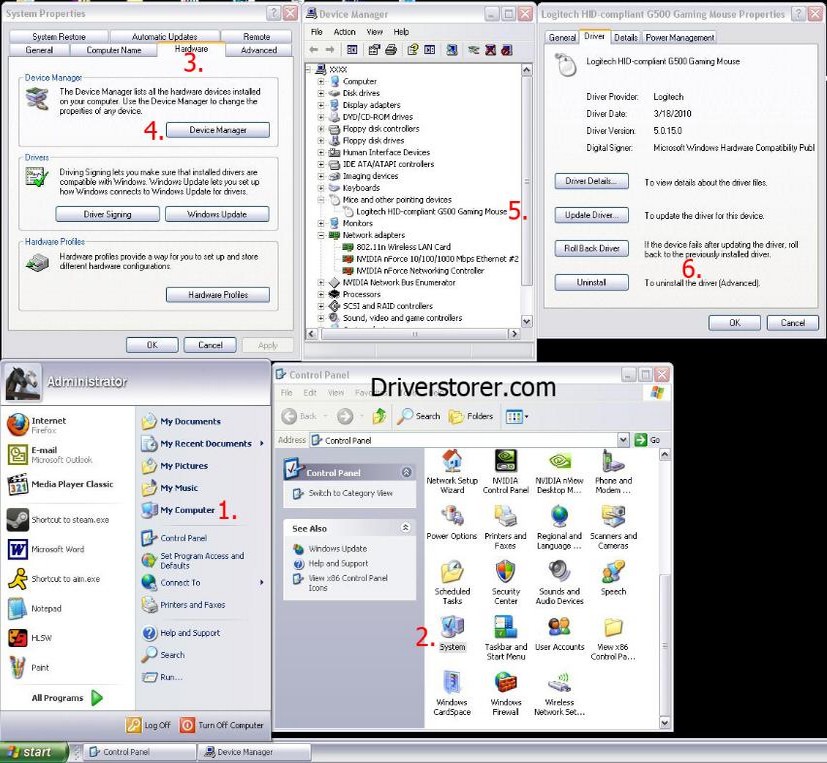This screenshot has width=827, height=763.
Task: Open Wireless Network Setup icon
Action: tap(559, 693)
